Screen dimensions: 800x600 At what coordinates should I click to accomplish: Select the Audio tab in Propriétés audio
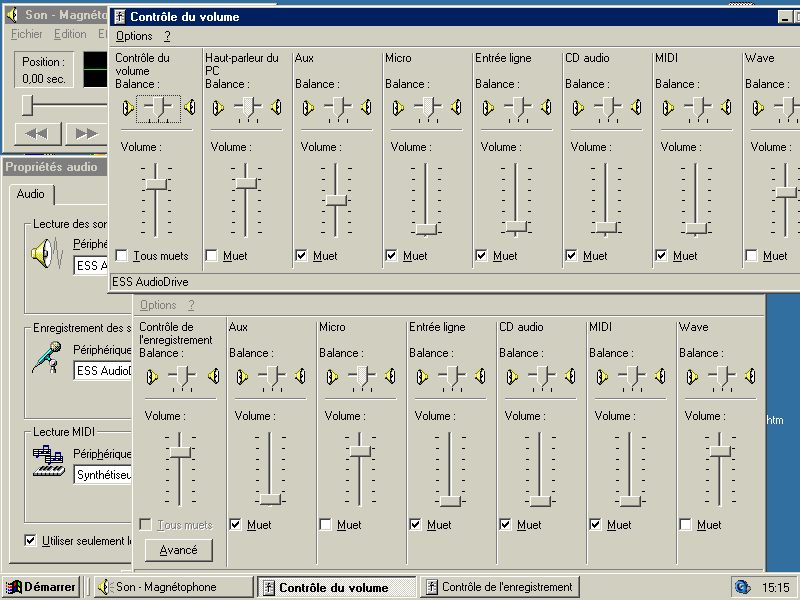point(31,194)
